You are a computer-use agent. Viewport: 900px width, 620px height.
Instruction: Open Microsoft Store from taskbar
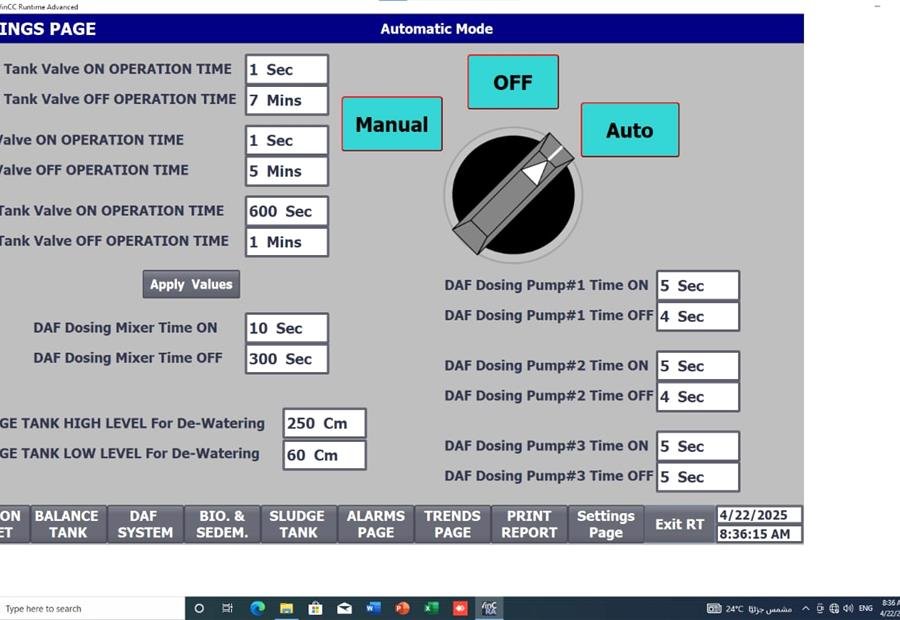pyautogui.click(x=315, y=609)
